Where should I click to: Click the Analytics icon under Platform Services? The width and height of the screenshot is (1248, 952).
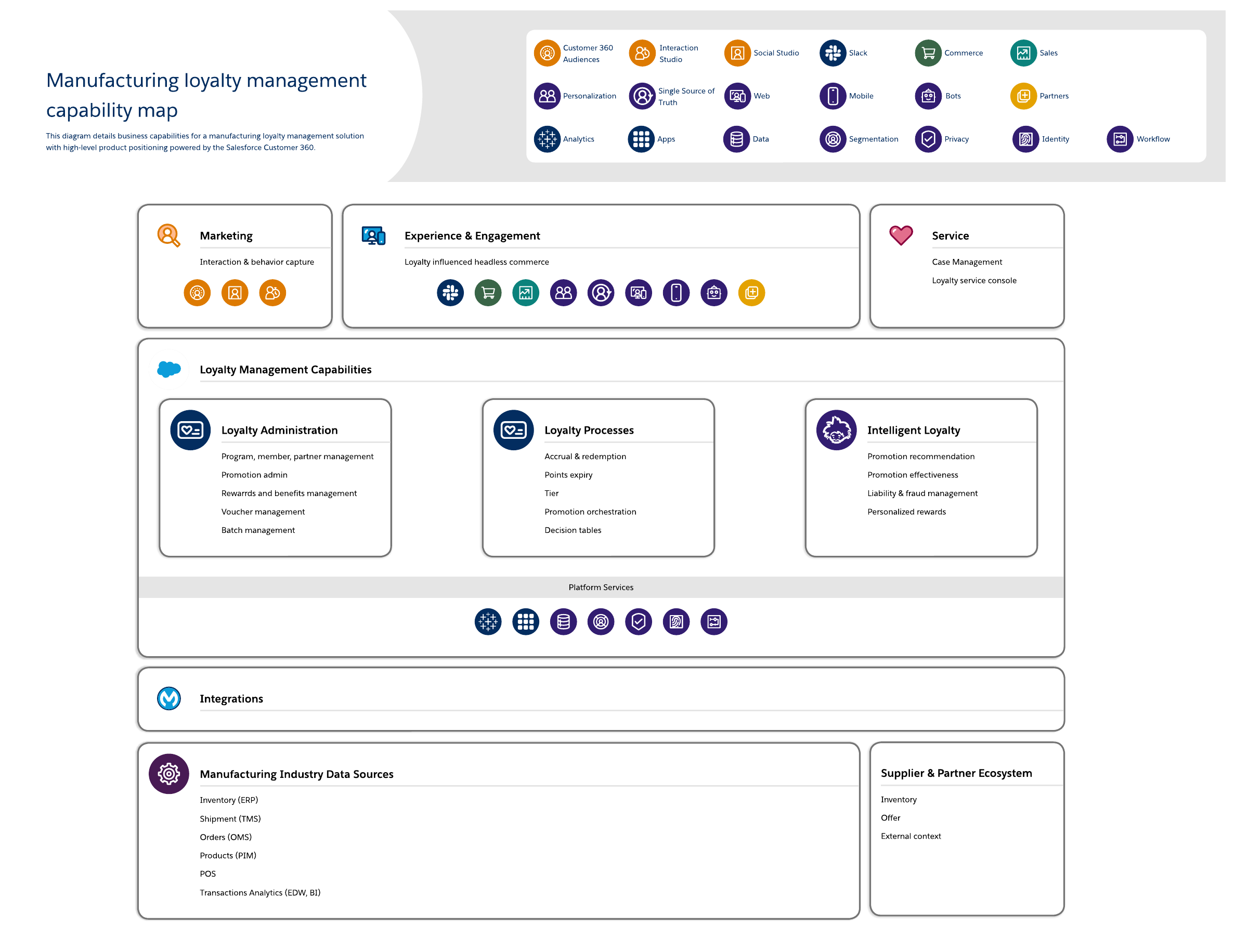487,622
